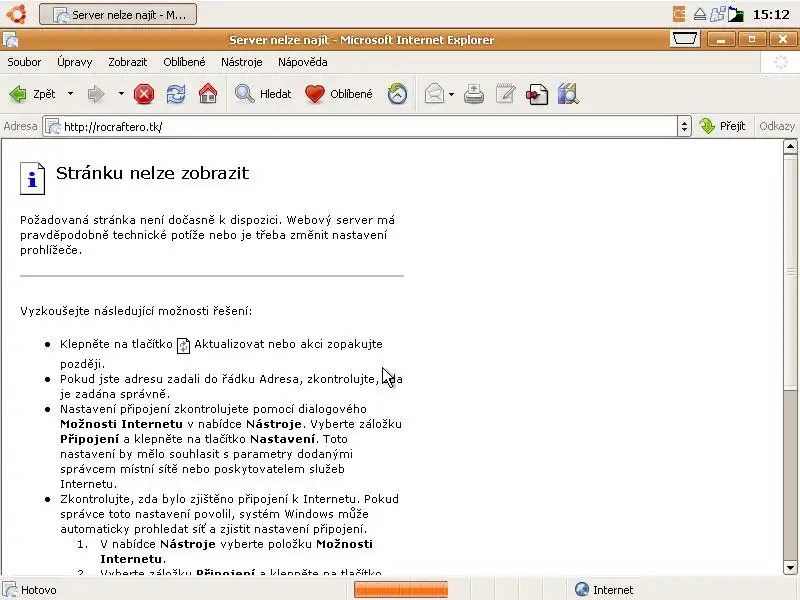Click the inline Aktualizovat refresh icon
Image resolution: width=800 pixels, height=600 pixels.
click(183, 345)
